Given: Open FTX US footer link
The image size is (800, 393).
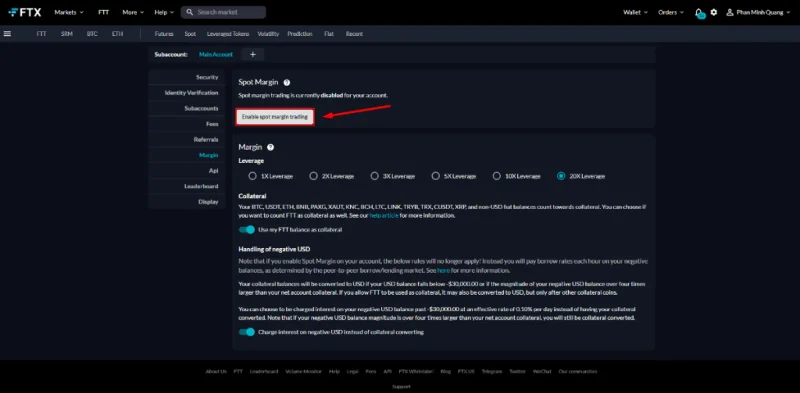Looking at the screenshot, I should [x=466, y=372].
